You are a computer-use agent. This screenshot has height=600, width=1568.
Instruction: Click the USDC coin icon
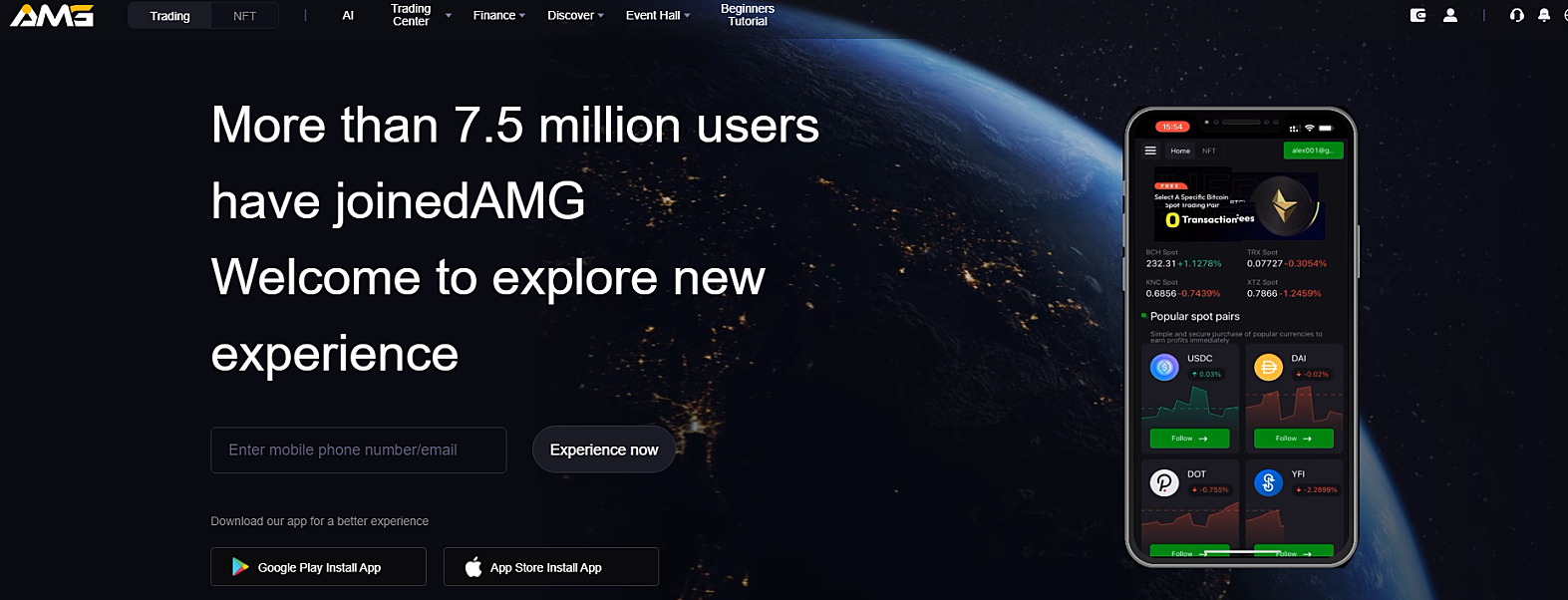tap(1164, 367)
